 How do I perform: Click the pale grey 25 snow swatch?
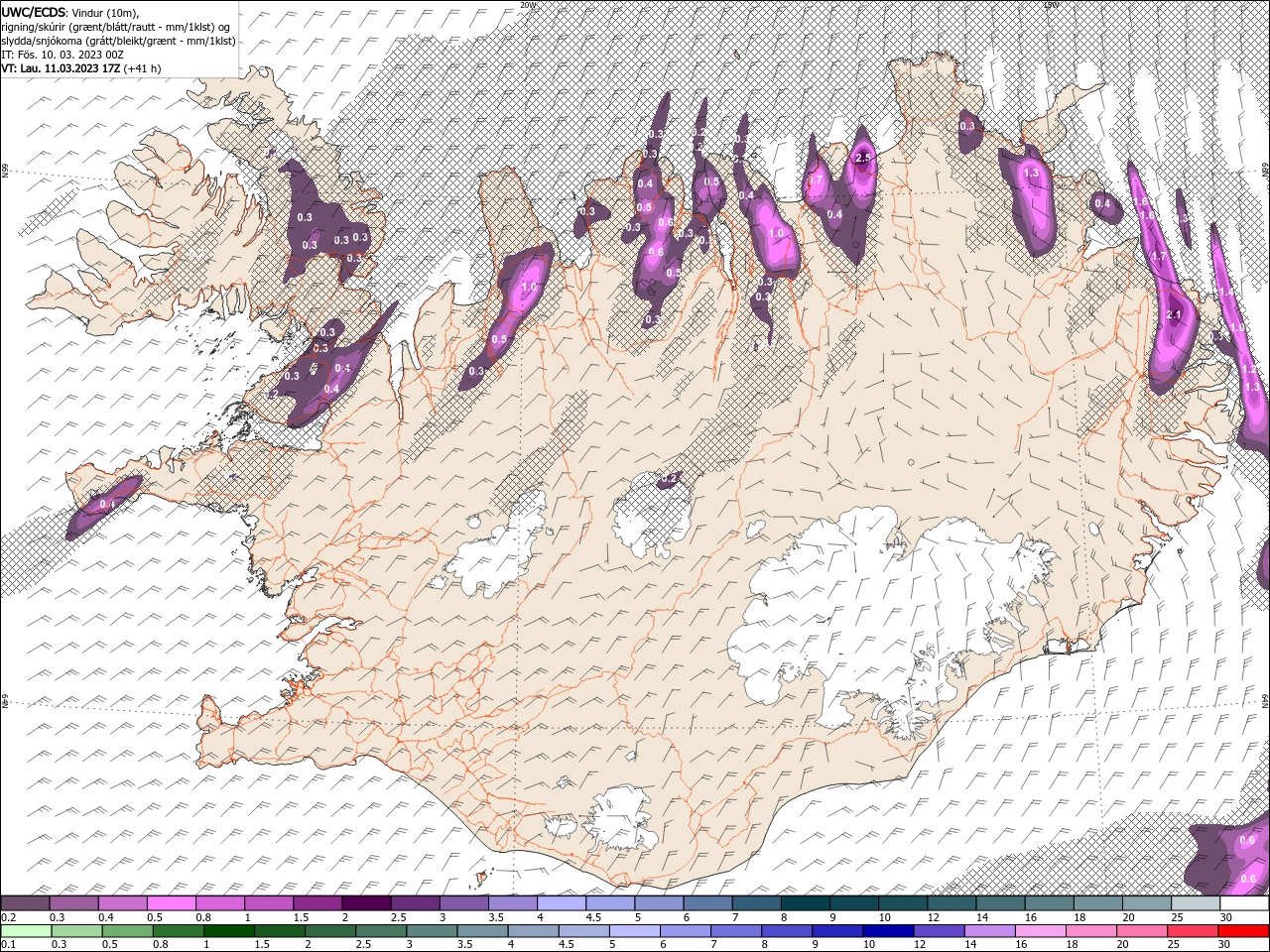(x=1196, y=903)
